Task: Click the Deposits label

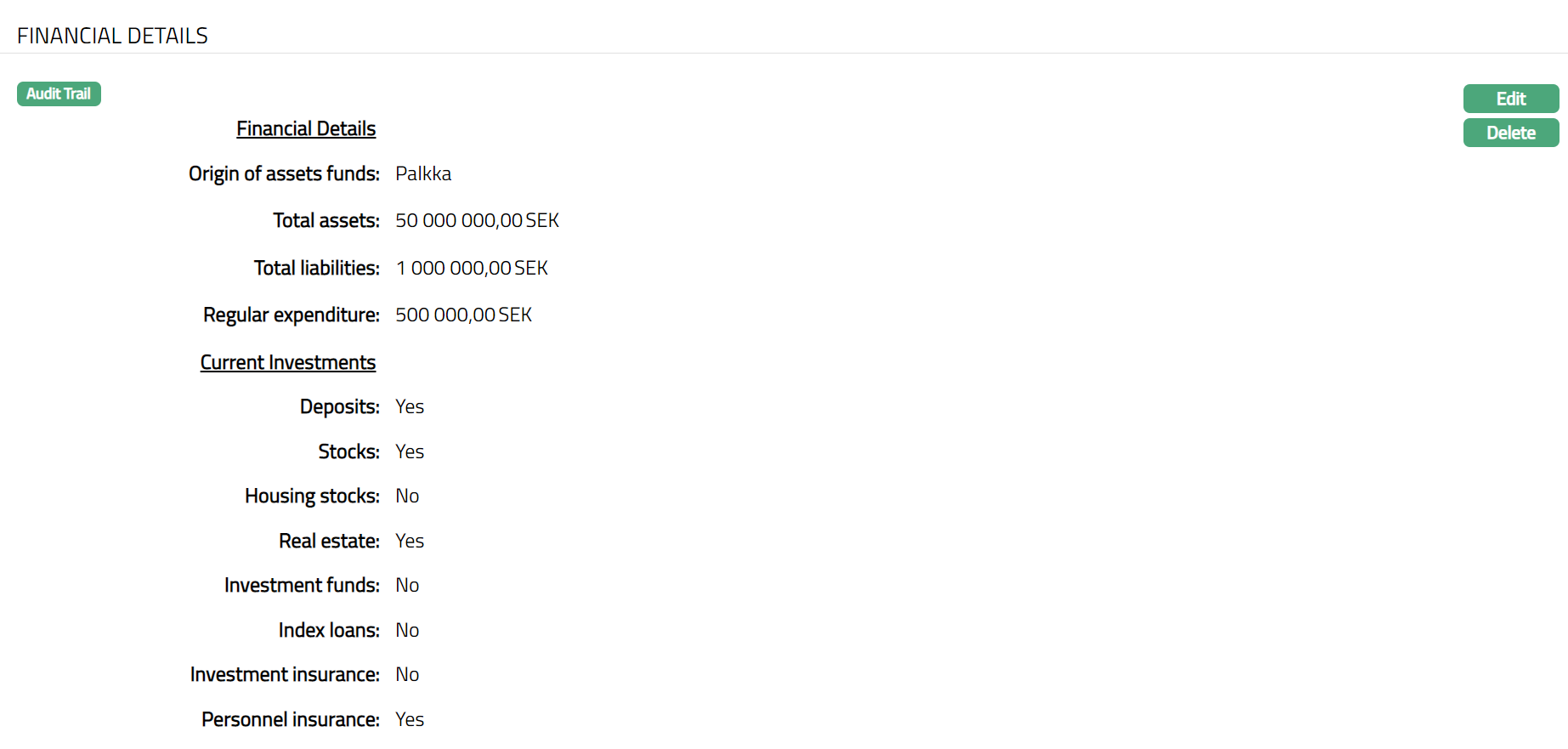Action: [339, 406]
